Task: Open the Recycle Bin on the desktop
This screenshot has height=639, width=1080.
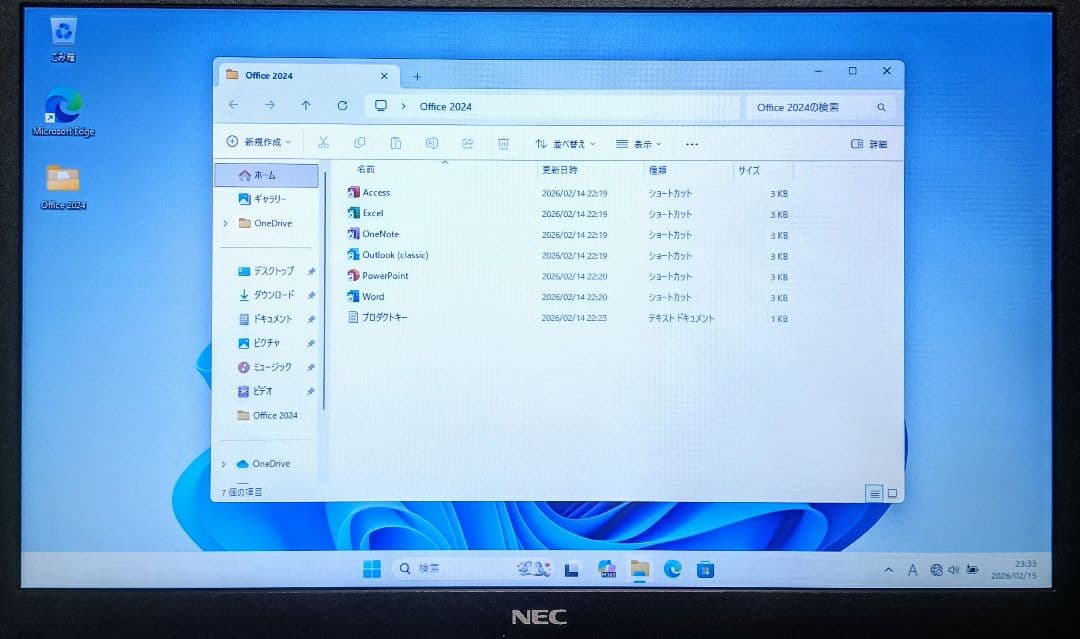Action: (x=63, y=39)
